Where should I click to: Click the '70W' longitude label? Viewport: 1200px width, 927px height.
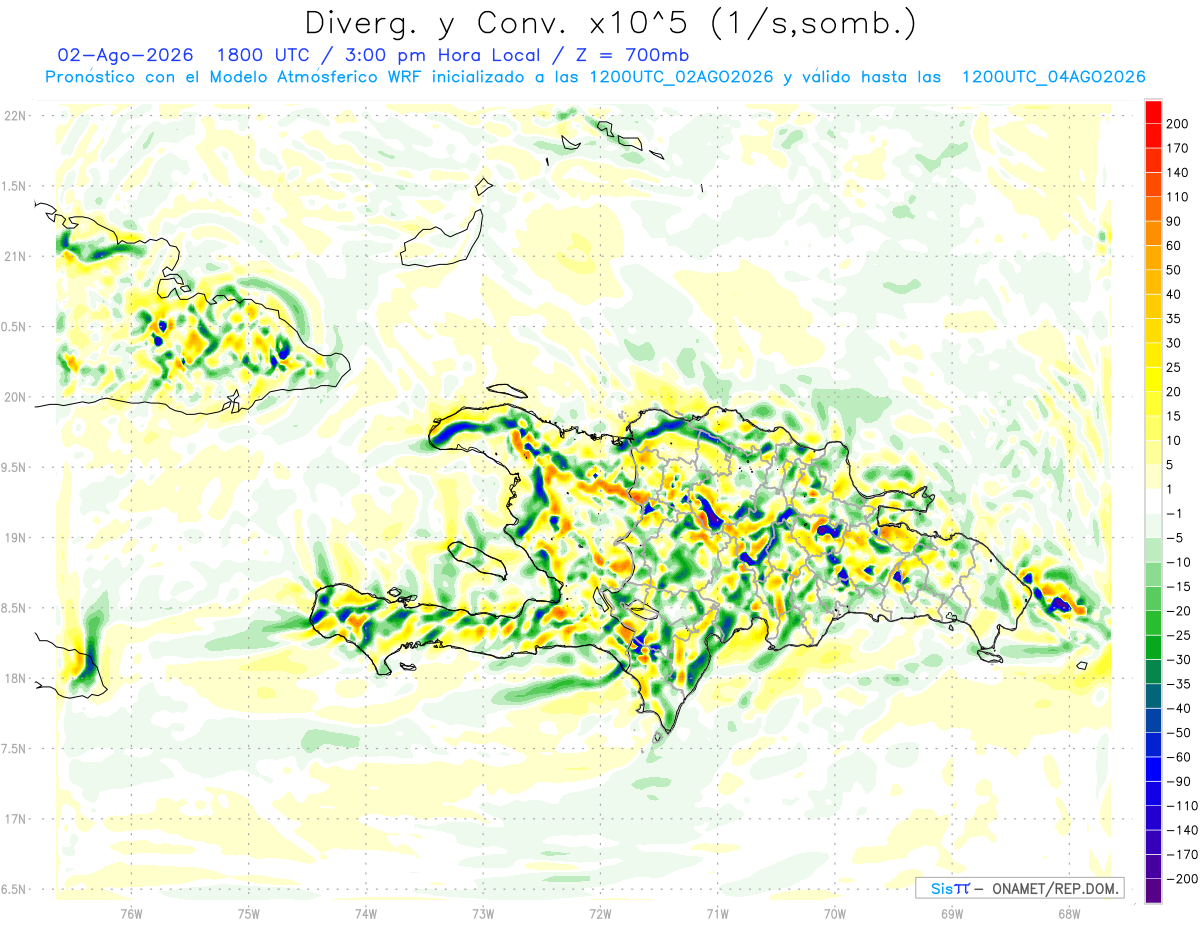[x=835, y=913]
